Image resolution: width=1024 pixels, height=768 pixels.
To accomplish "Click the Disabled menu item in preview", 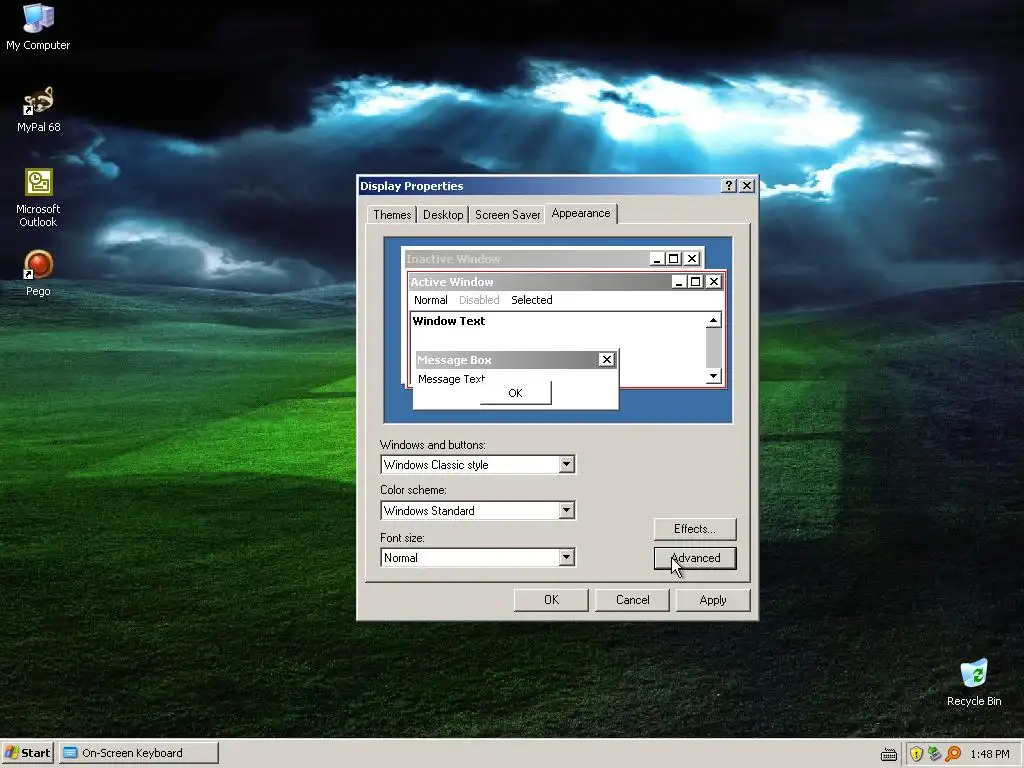I will (x=479, y=300).
